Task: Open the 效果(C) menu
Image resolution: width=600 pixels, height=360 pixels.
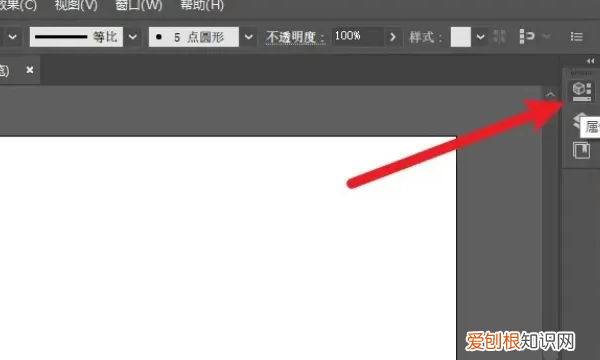Action: (x=18, y=5)
